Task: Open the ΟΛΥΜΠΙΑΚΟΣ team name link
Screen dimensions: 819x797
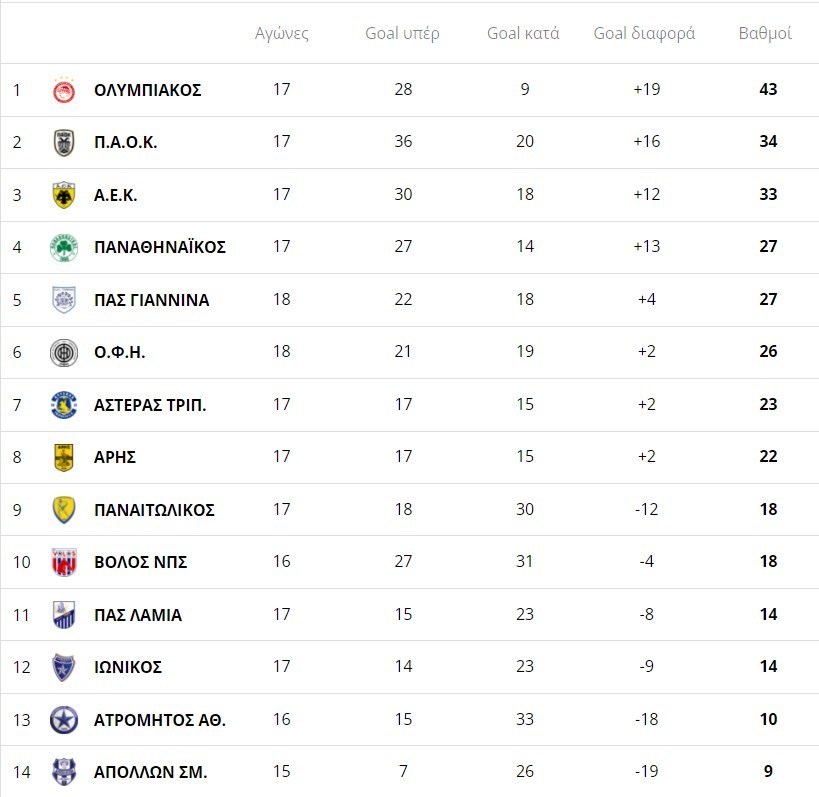Action: tap(148, 90)
